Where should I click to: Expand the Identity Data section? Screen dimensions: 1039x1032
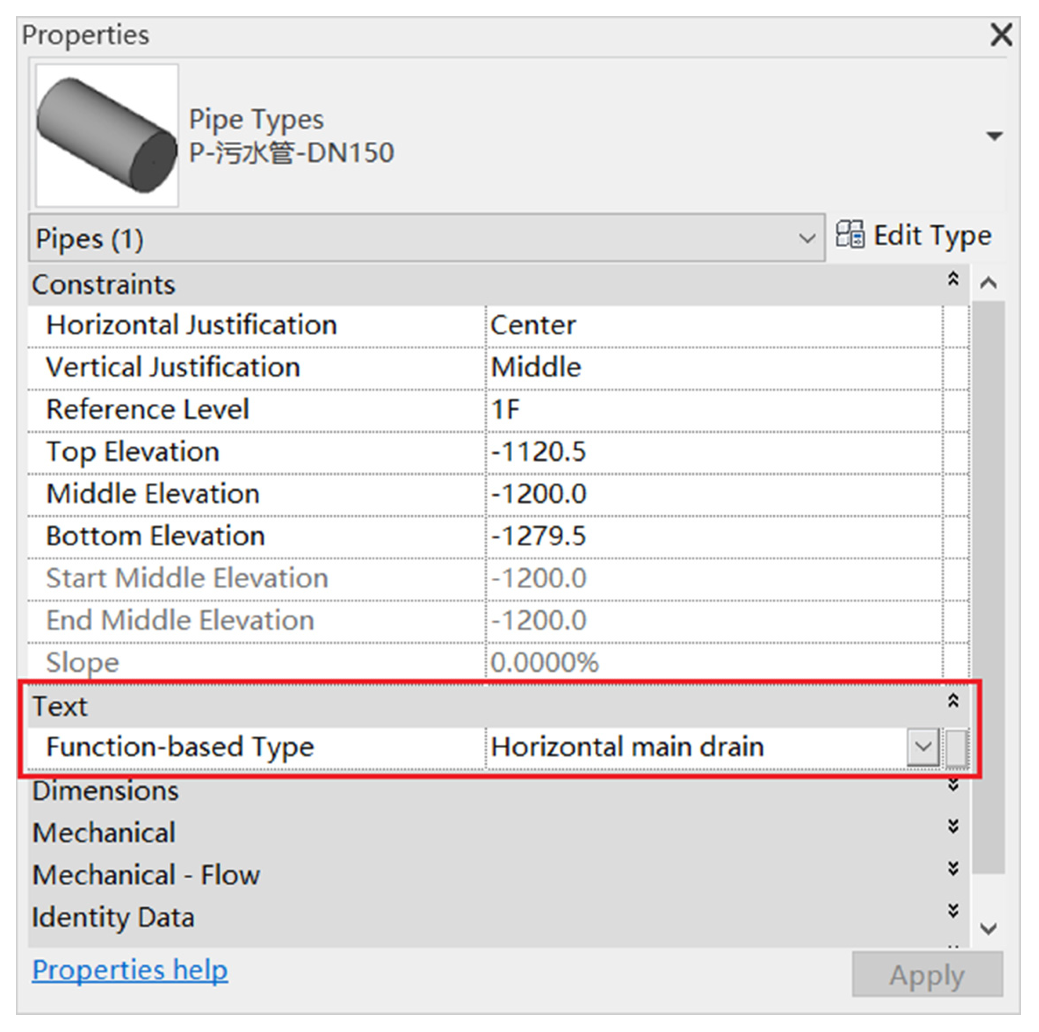point(953,911)
